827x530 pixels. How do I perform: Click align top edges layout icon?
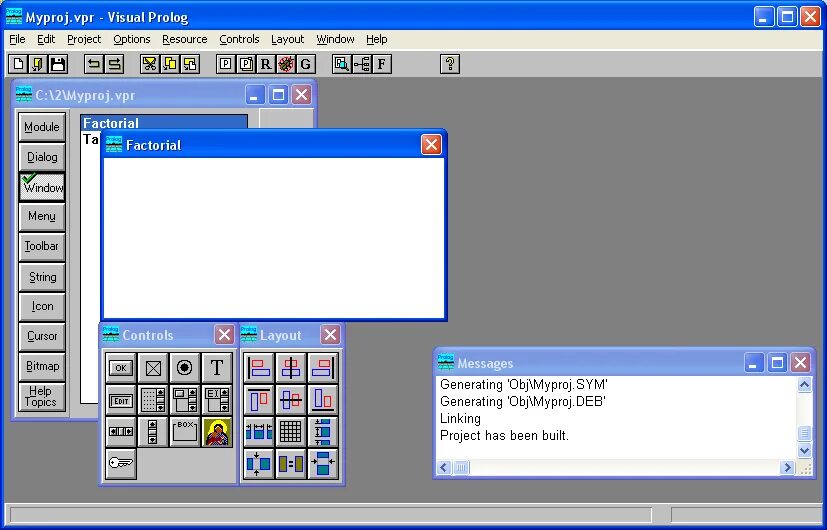(x=259, y=400)
